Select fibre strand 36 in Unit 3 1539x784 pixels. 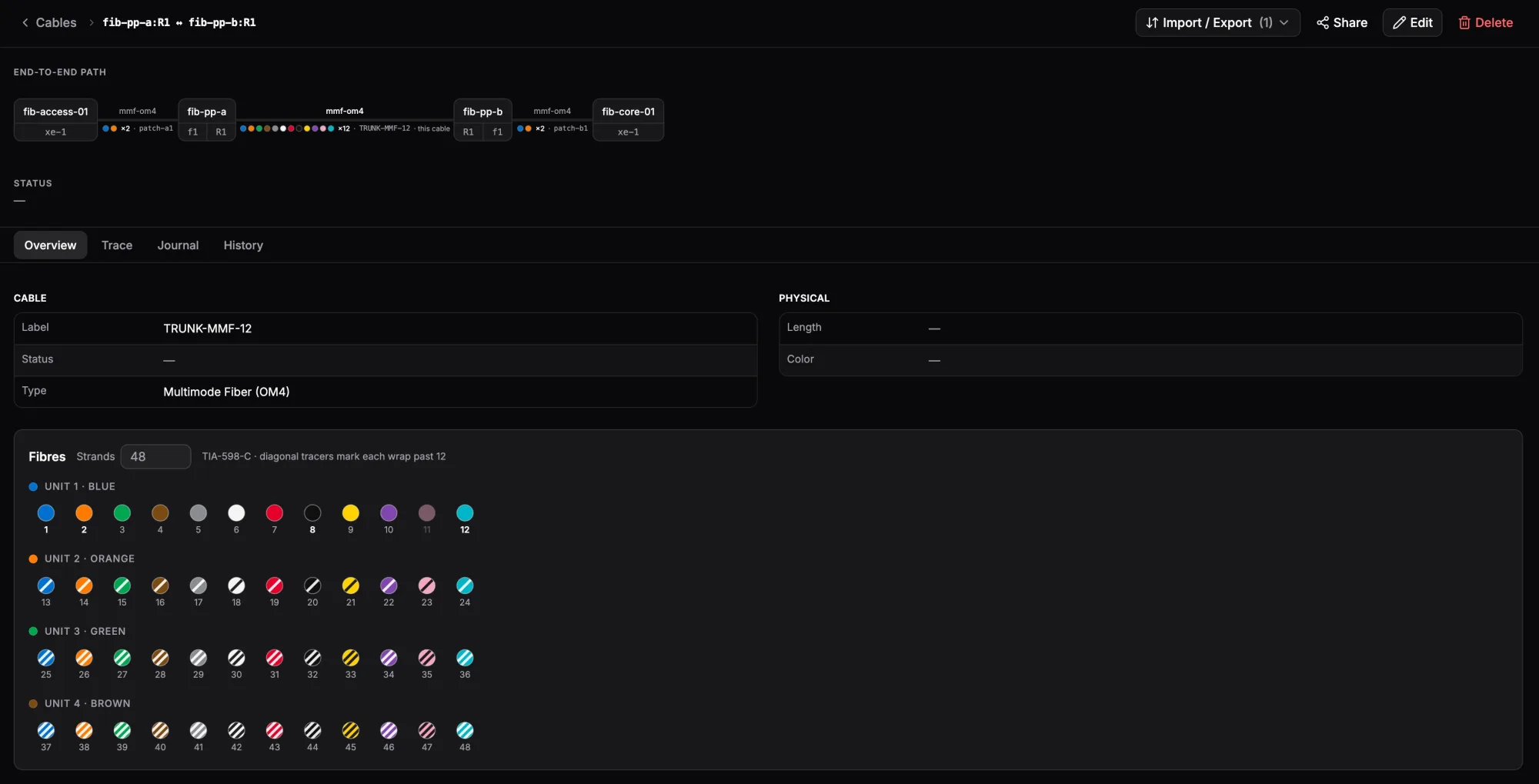click(465, 658)
